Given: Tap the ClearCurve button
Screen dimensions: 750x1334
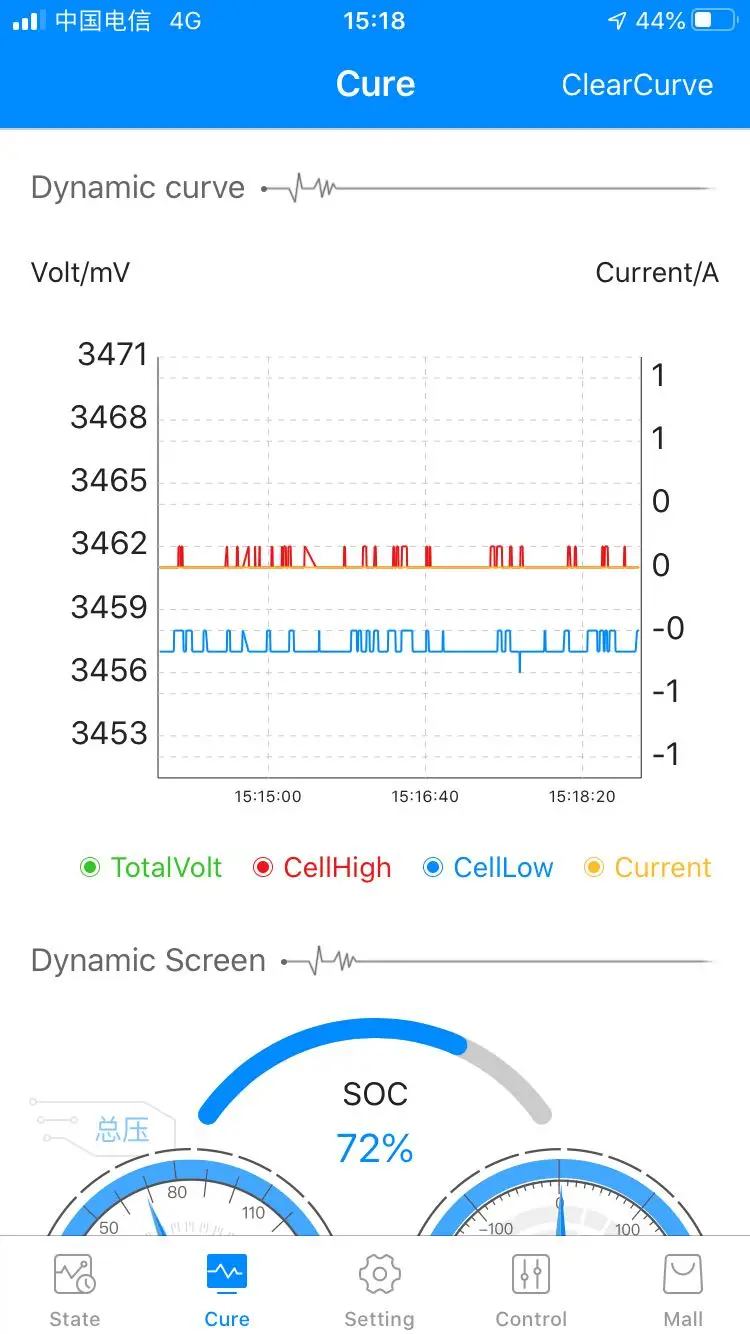Looking at the screenshot, I should pos(637,85).
